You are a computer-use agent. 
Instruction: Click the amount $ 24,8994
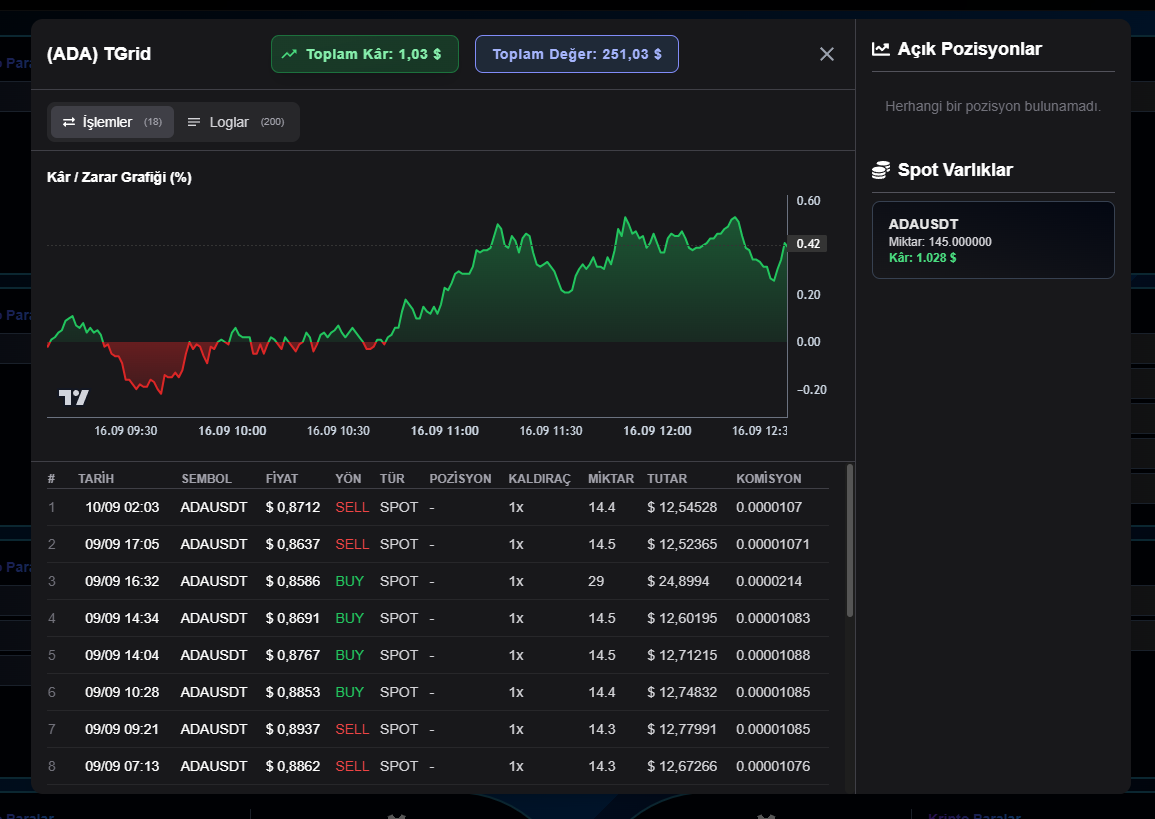(678, 581)
